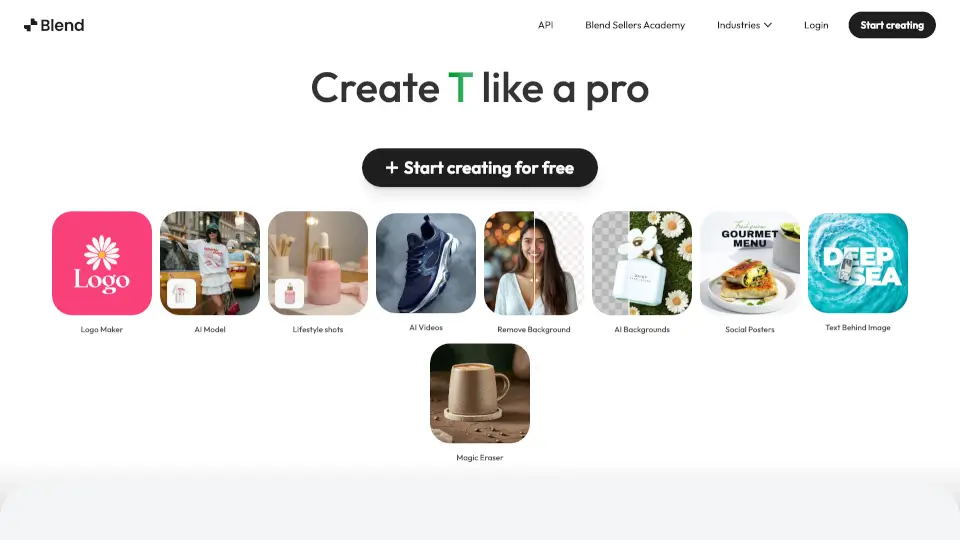Go to Blend Sellers Academy
Viewport: 960px width, 540px height.
click(635, 25)
